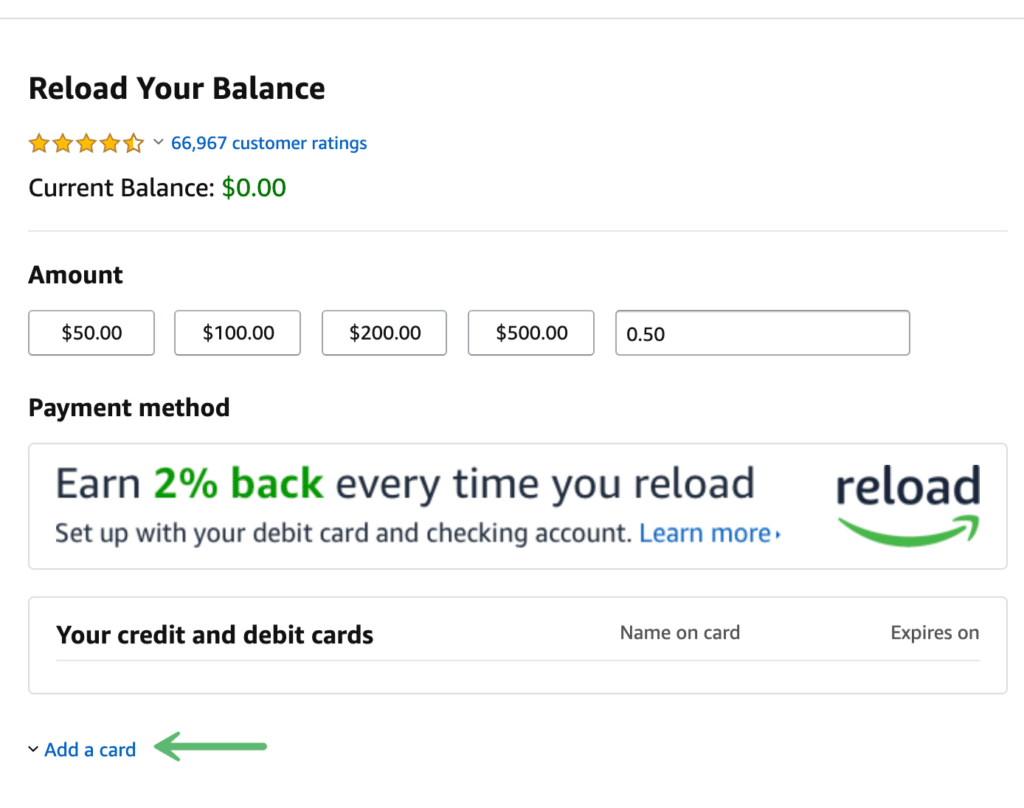Click the green smile arrow under reload

pyautogui.click(x=908, y=530)
